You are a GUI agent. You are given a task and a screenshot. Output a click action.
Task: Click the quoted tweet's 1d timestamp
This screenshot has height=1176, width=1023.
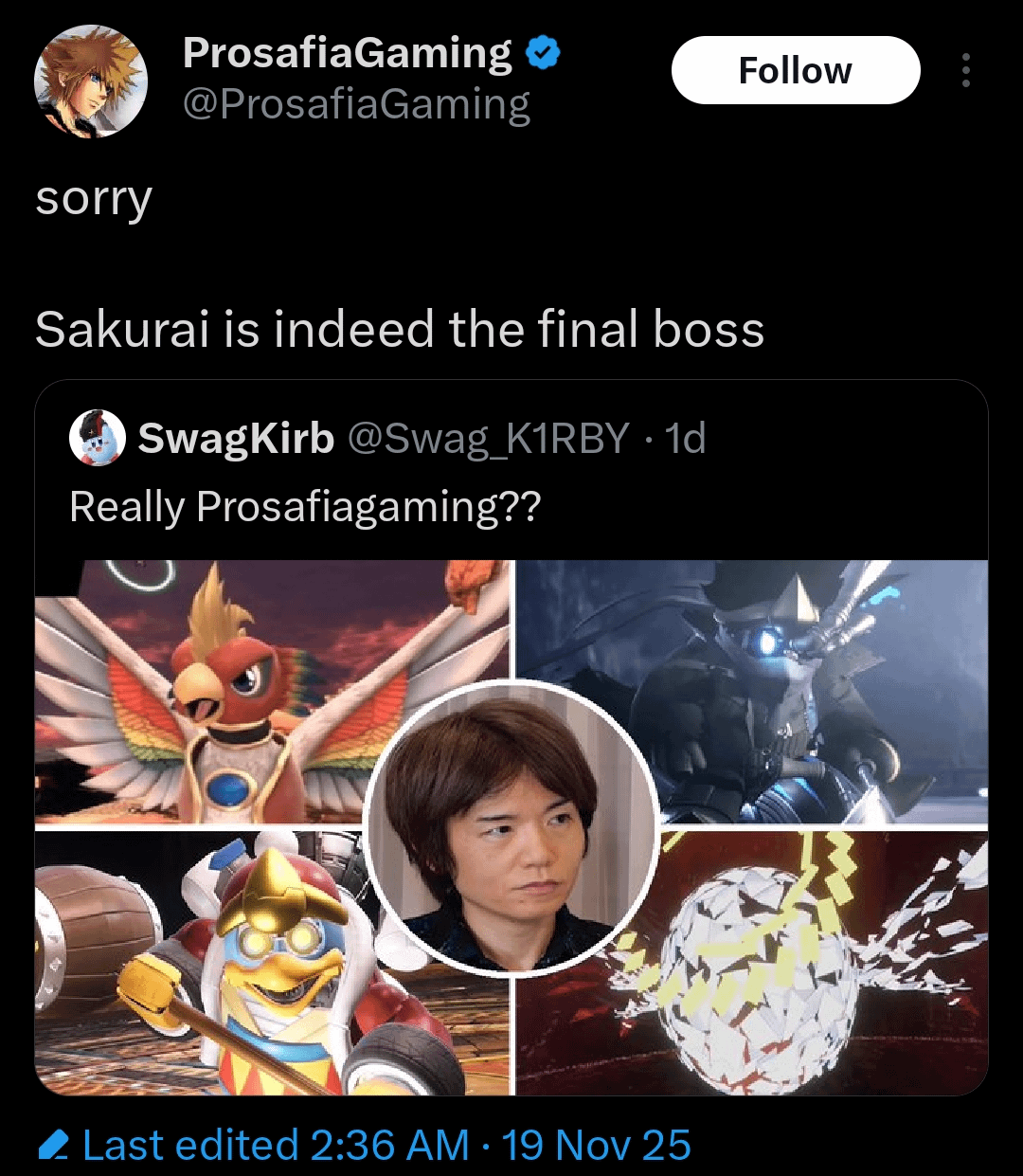tap(685, 438)
